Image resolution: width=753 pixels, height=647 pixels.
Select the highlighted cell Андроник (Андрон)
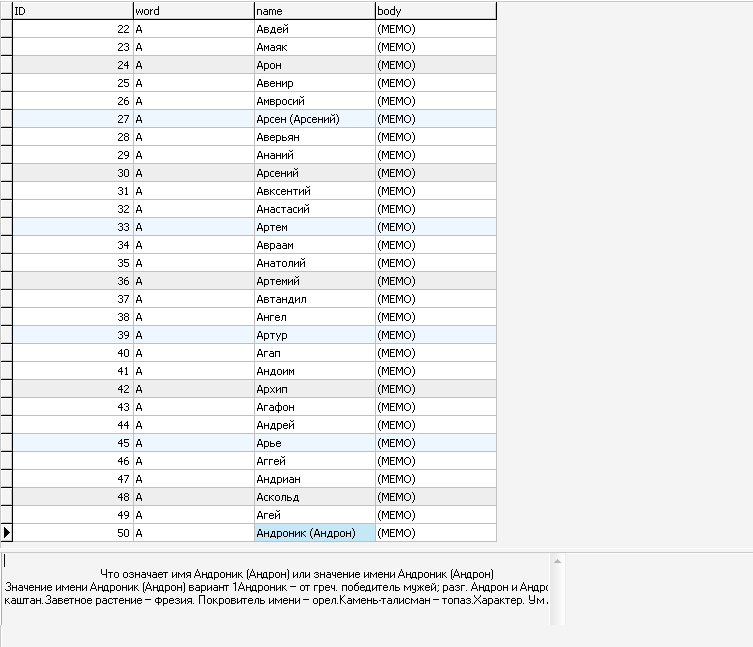tap(314, 533)
